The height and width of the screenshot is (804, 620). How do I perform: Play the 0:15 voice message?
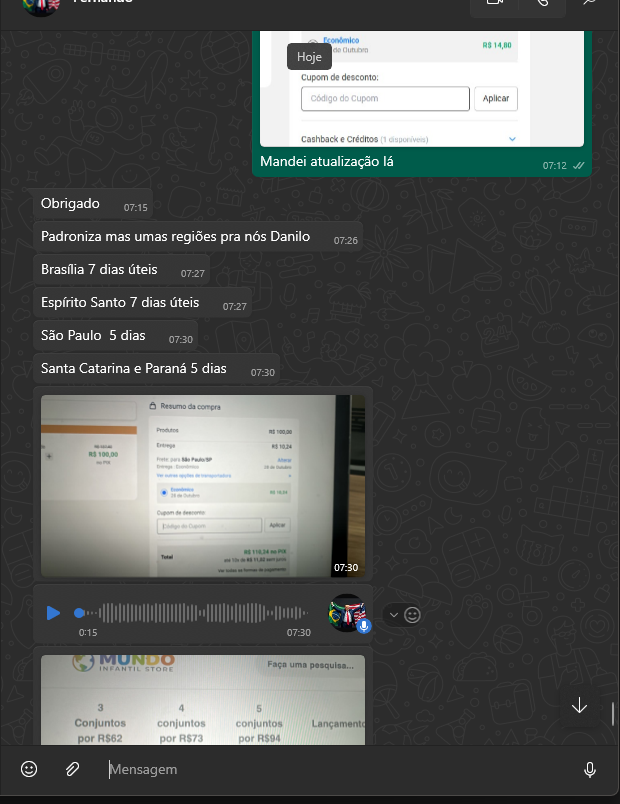(x=53, y=613)
